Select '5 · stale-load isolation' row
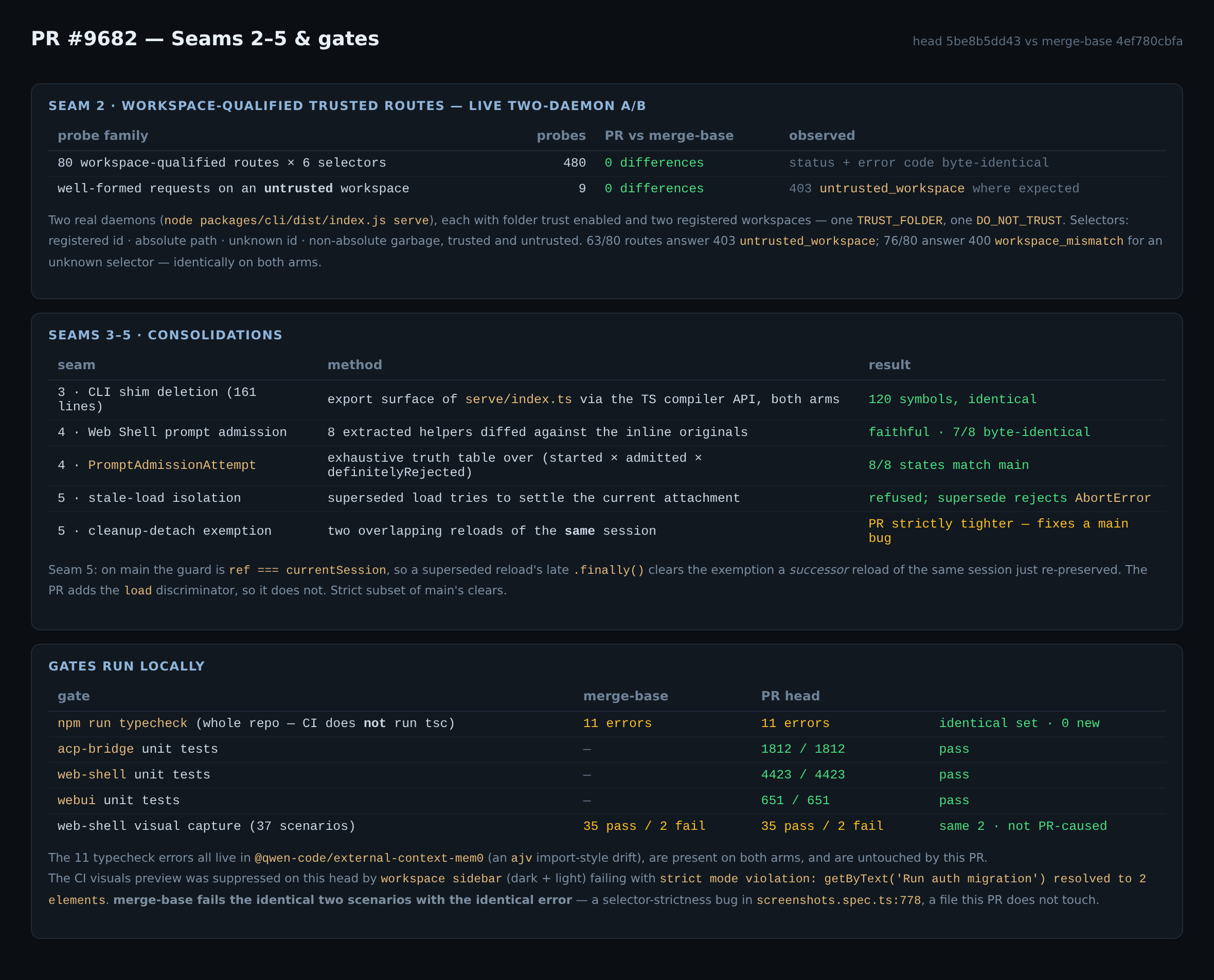This screenshot has height=980, width=1214. pos(606,498)
